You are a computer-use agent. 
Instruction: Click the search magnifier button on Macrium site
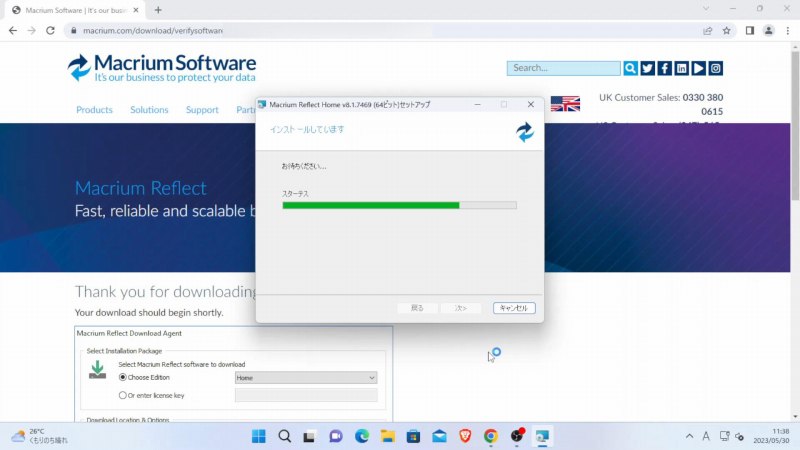(x=630, y=68)
